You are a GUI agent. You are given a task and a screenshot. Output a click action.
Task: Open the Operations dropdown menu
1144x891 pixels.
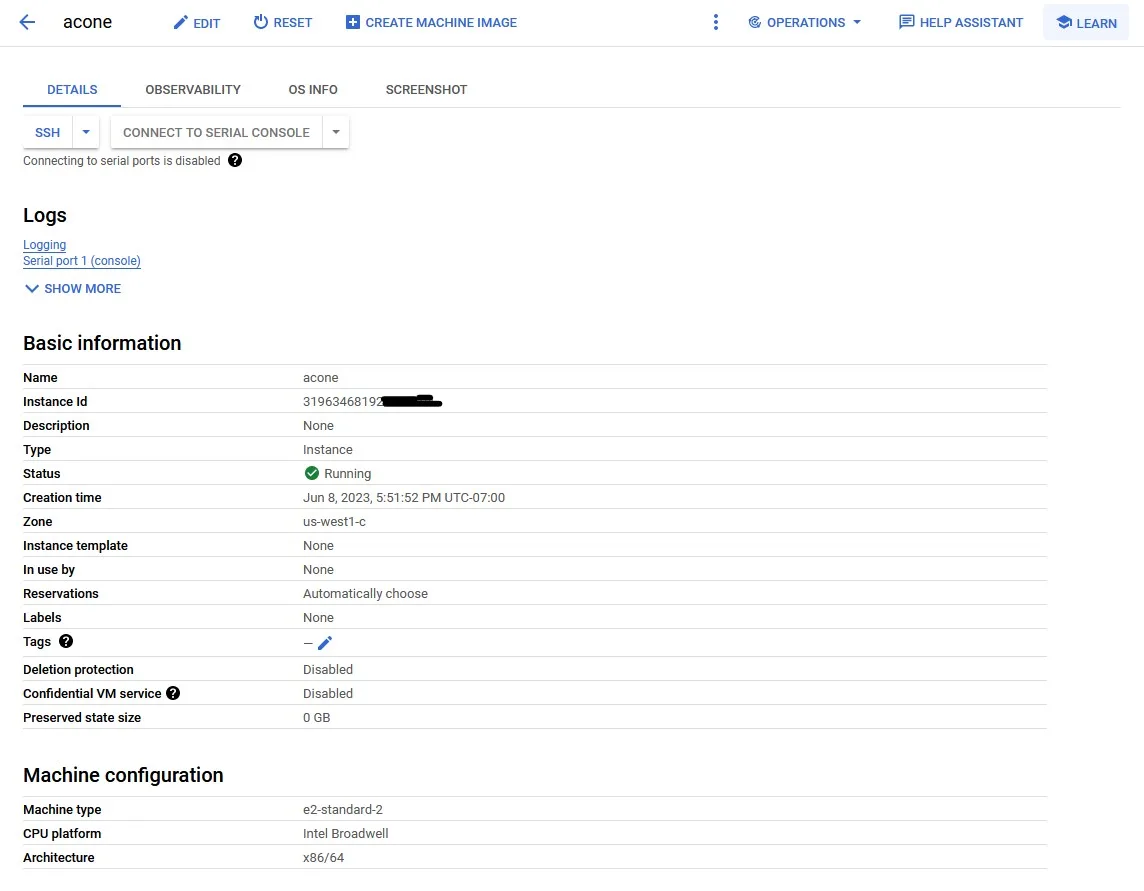pyautogui.click(x=804, y=22)
